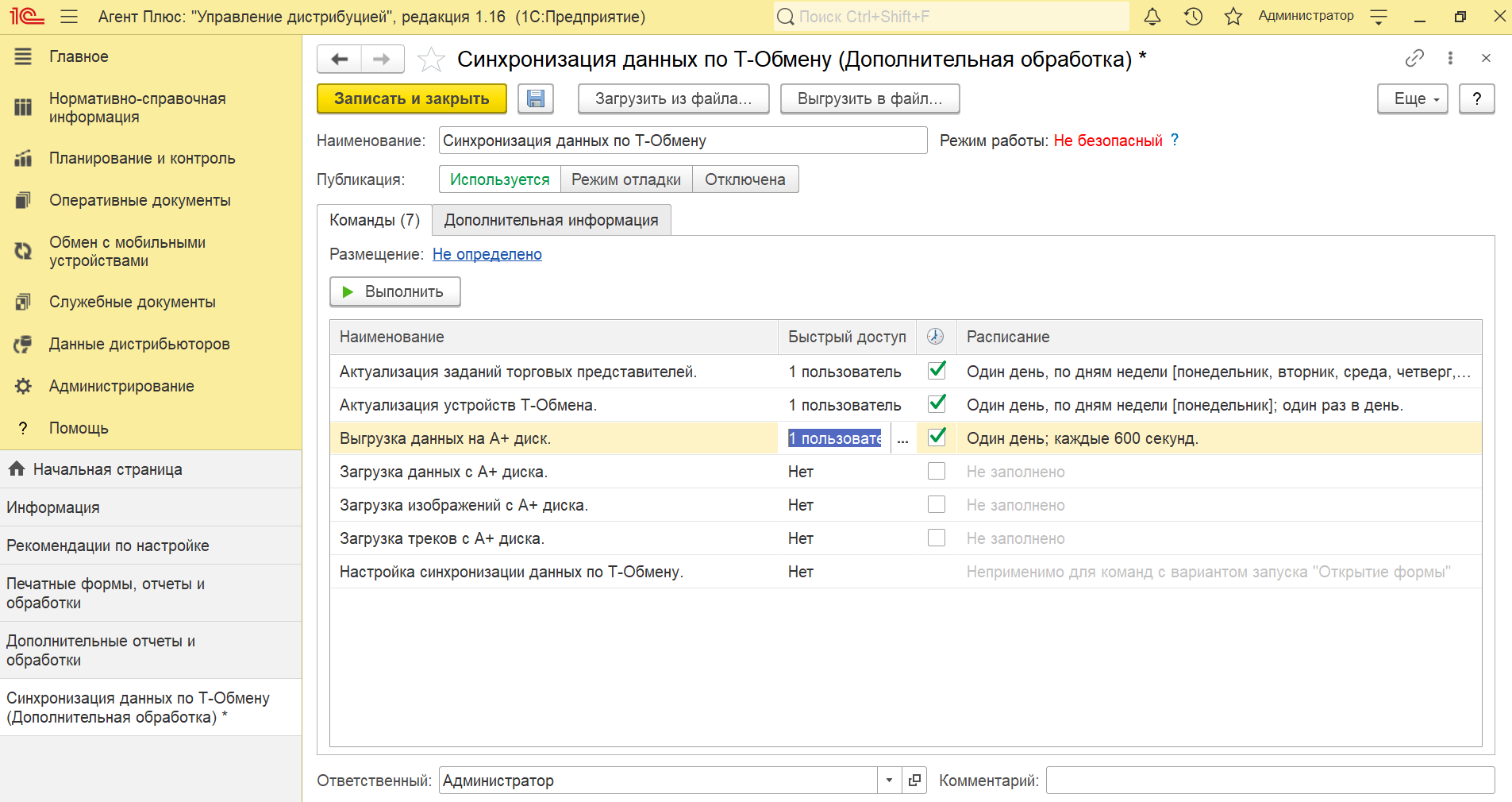This screenshot has height=802, width=1512.
Task: Open Печатные формы, отчеты и обработки tab
Action: coord(151,593)
